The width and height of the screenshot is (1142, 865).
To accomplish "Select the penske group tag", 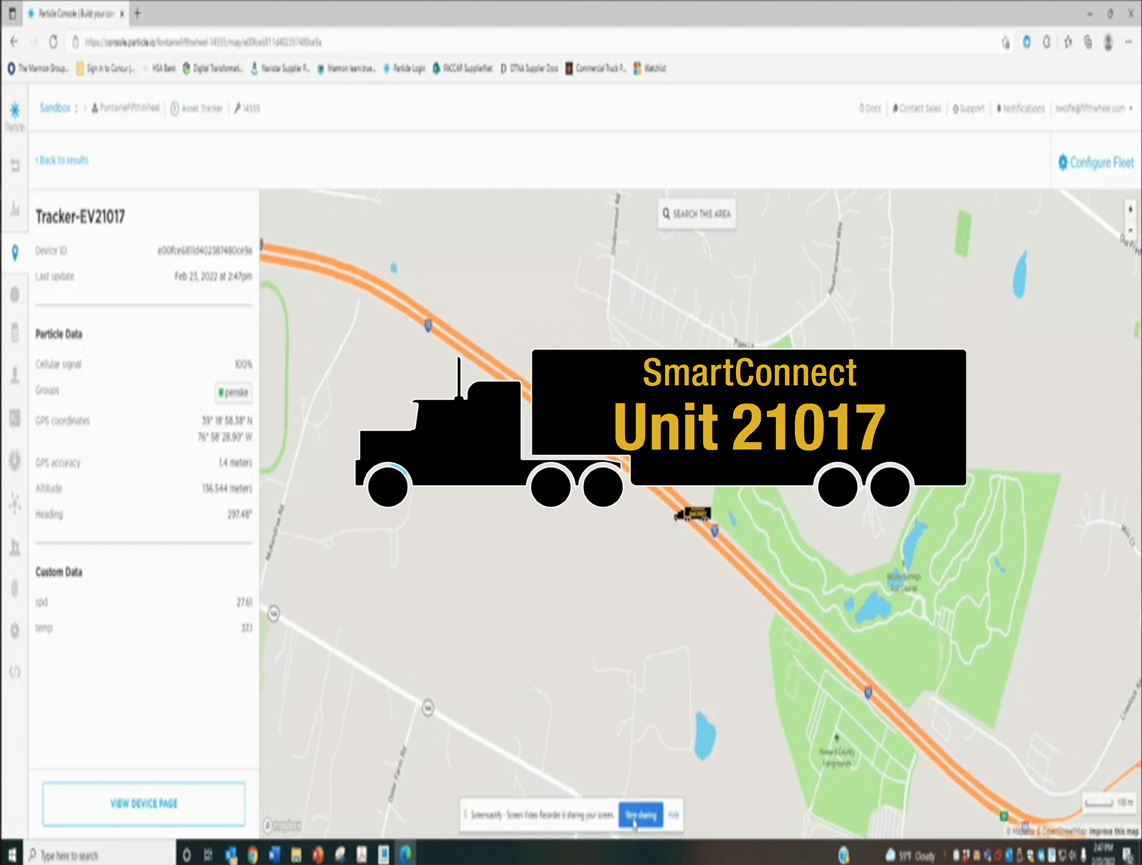I will (x=234, y=392).
